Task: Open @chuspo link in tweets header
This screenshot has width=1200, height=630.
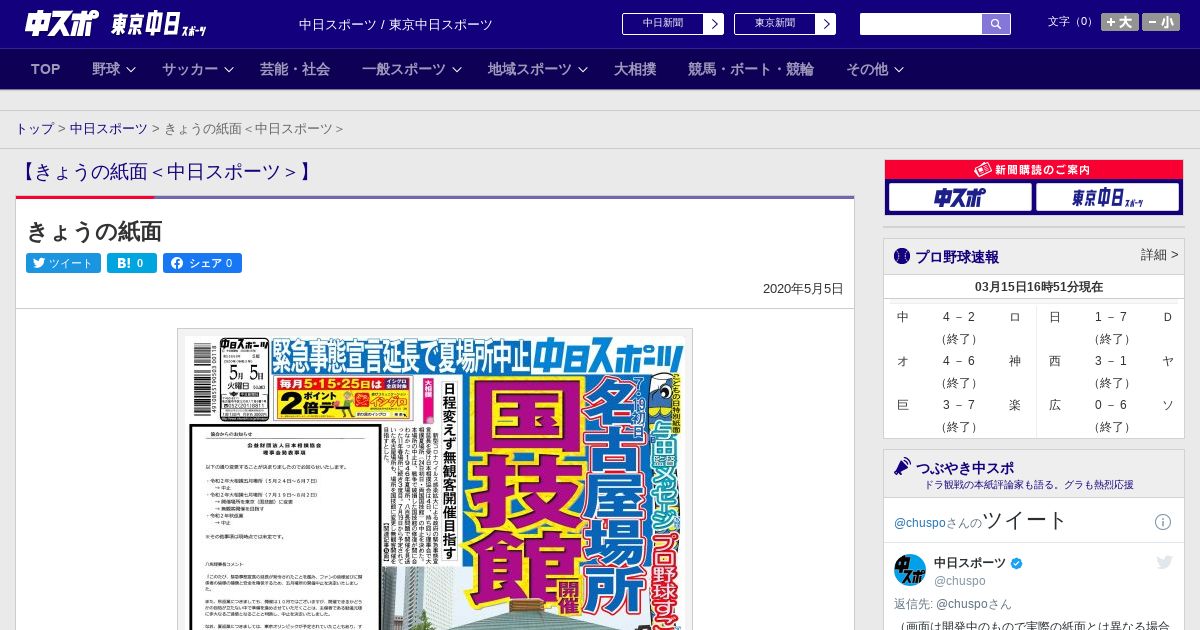Action: (919, 523)
